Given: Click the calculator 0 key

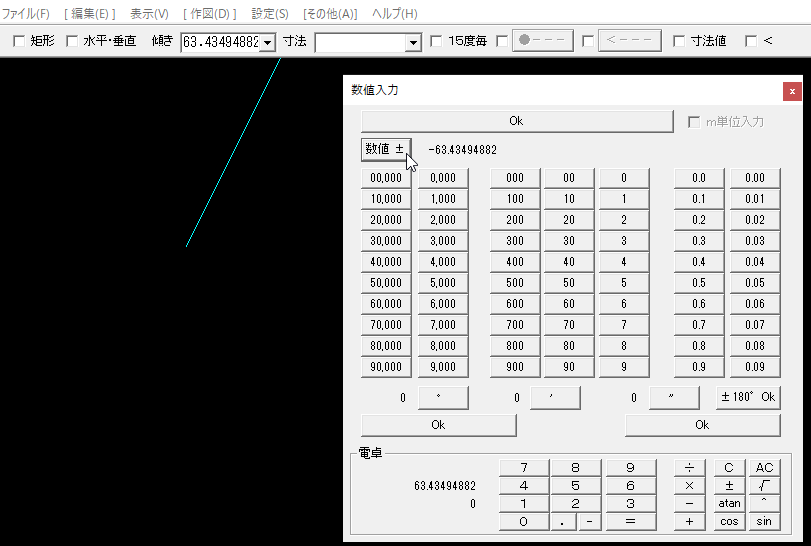Looking at the screenshot, I should click(523, 522).
